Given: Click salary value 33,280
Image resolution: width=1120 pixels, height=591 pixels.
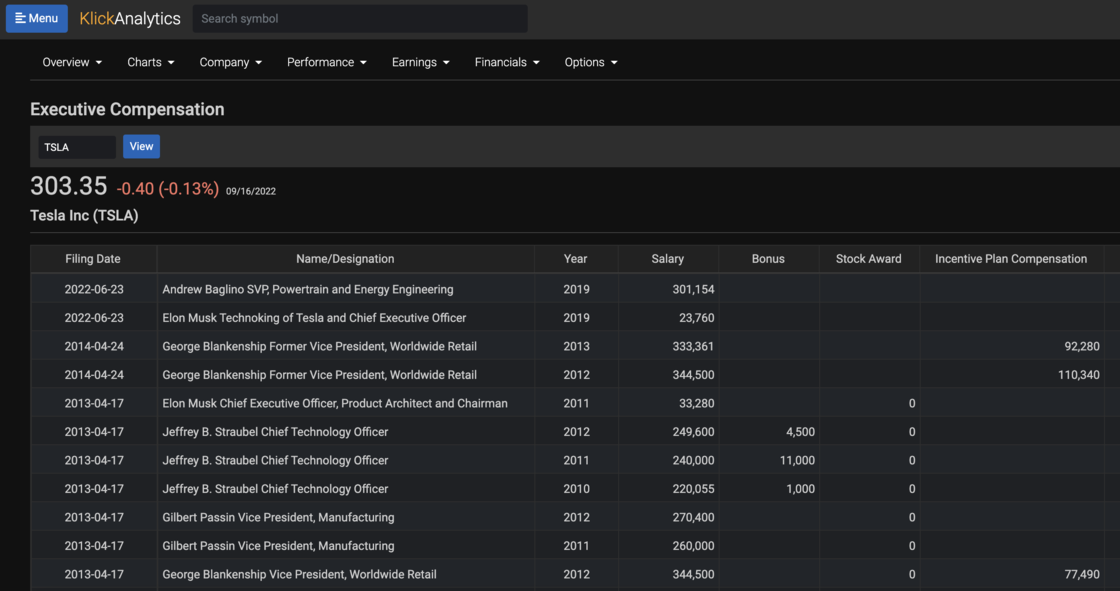Looking at the screenshot, I should tap(696, 404).
